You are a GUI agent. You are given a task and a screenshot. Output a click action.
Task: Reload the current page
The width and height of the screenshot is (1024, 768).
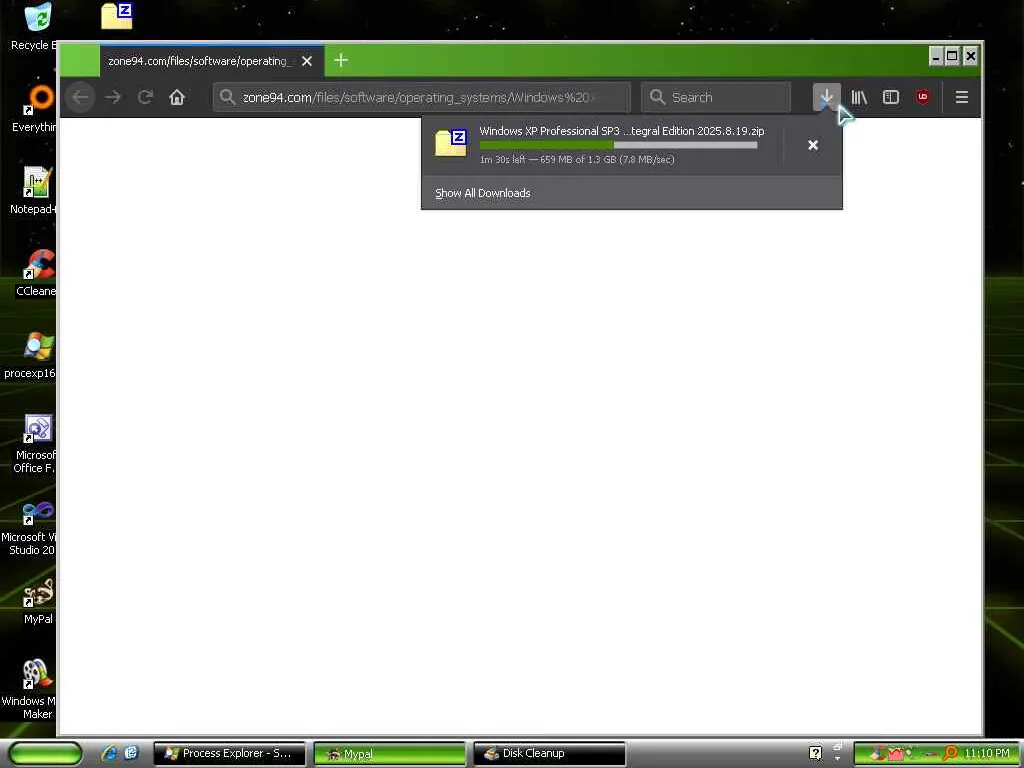[x=145, y=97]
